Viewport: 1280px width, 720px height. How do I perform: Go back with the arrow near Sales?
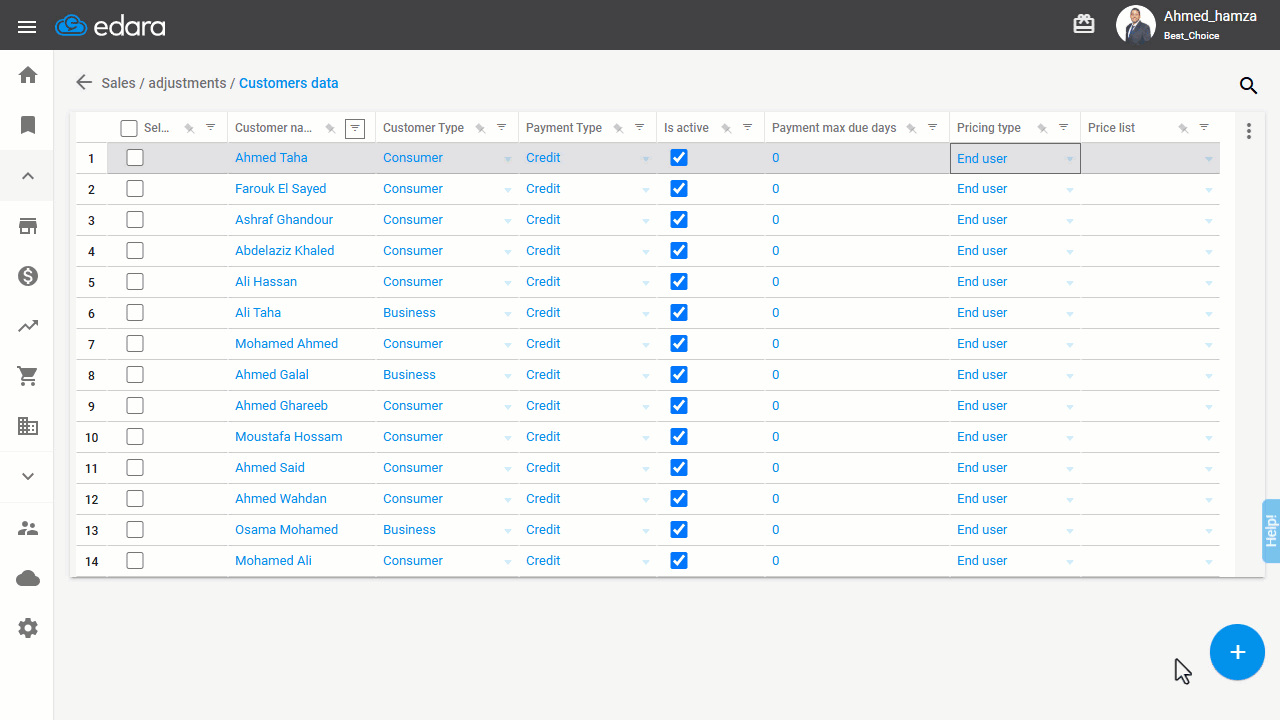(x=84, y=83)
